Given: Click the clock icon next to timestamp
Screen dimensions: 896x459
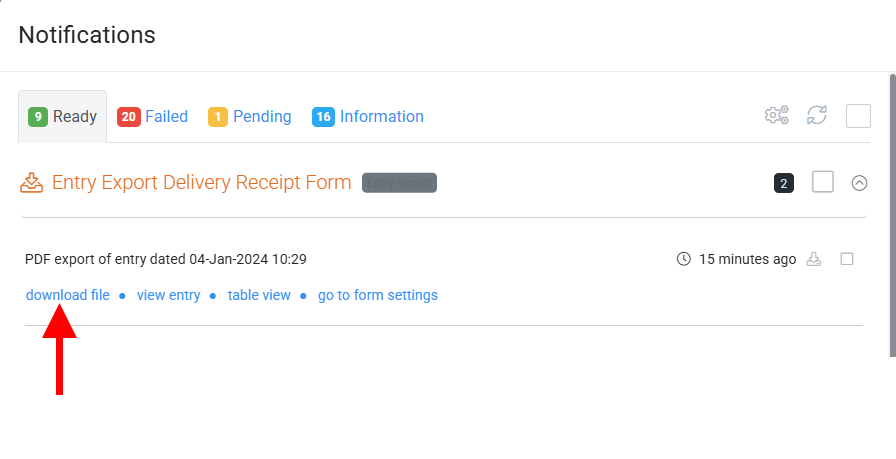Looking at the screenshot, I should [x=683, y=259].
